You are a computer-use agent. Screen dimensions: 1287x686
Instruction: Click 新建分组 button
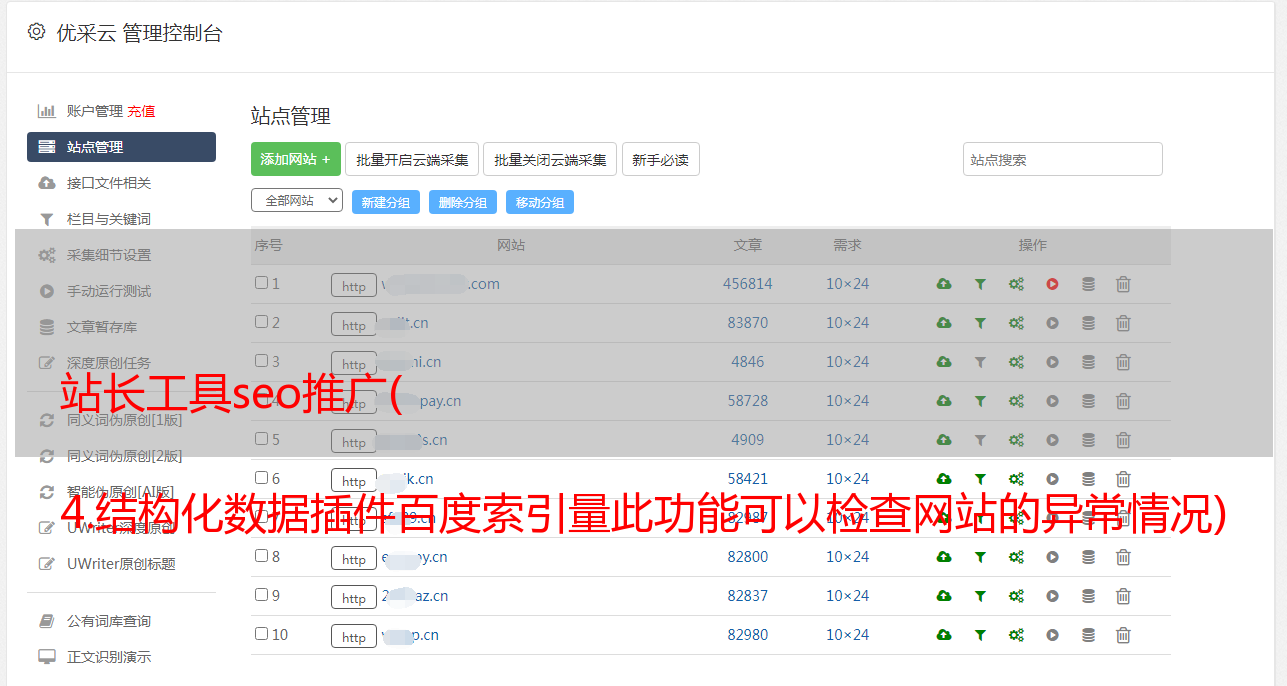click(x=386, y=202)
